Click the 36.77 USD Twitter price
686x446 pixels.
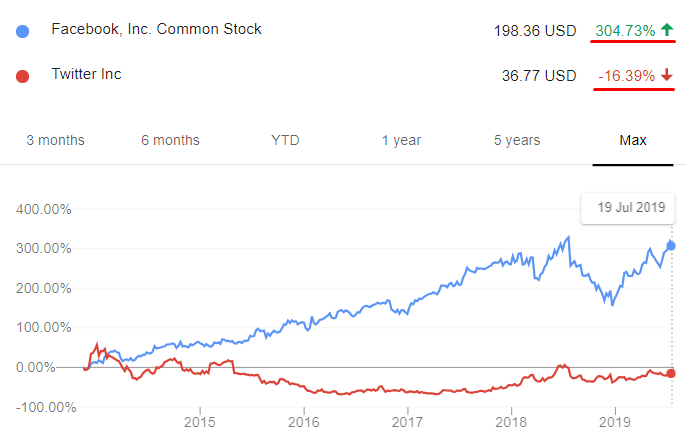tap(539, 76)
